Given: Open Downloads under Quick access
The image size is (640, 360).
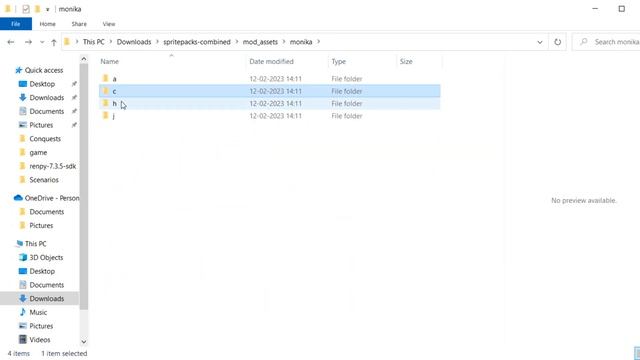Looking at the screenshot, I should (47, 98).
